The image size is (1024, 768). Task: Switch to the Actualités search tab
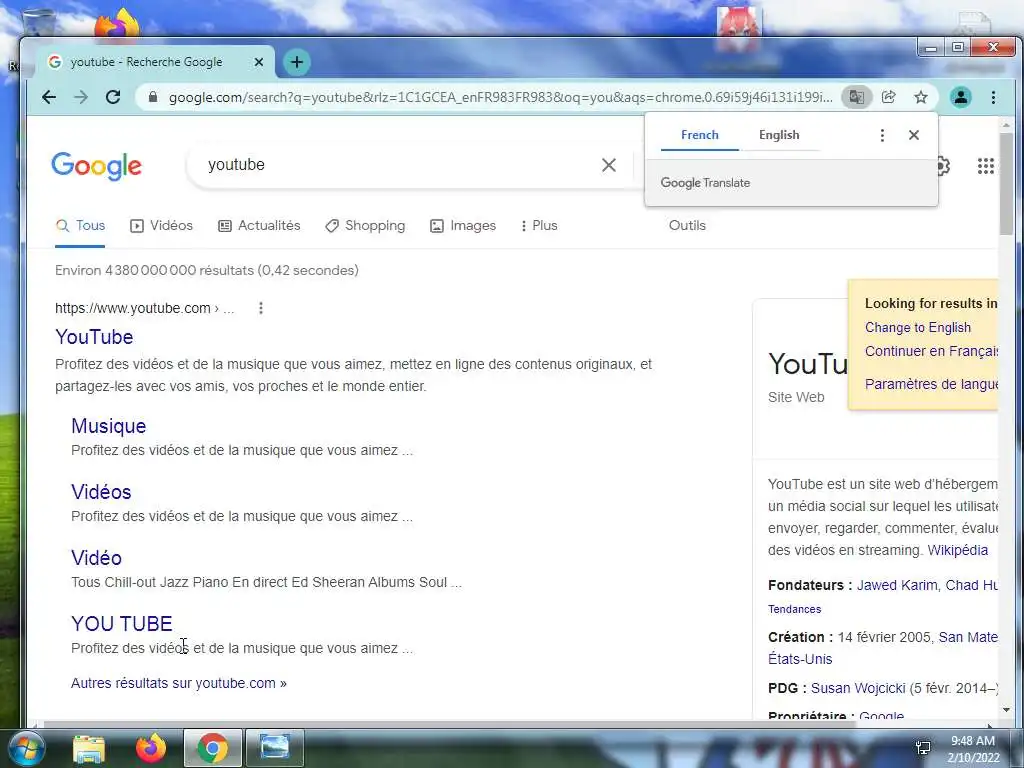(x=259, y=226)
